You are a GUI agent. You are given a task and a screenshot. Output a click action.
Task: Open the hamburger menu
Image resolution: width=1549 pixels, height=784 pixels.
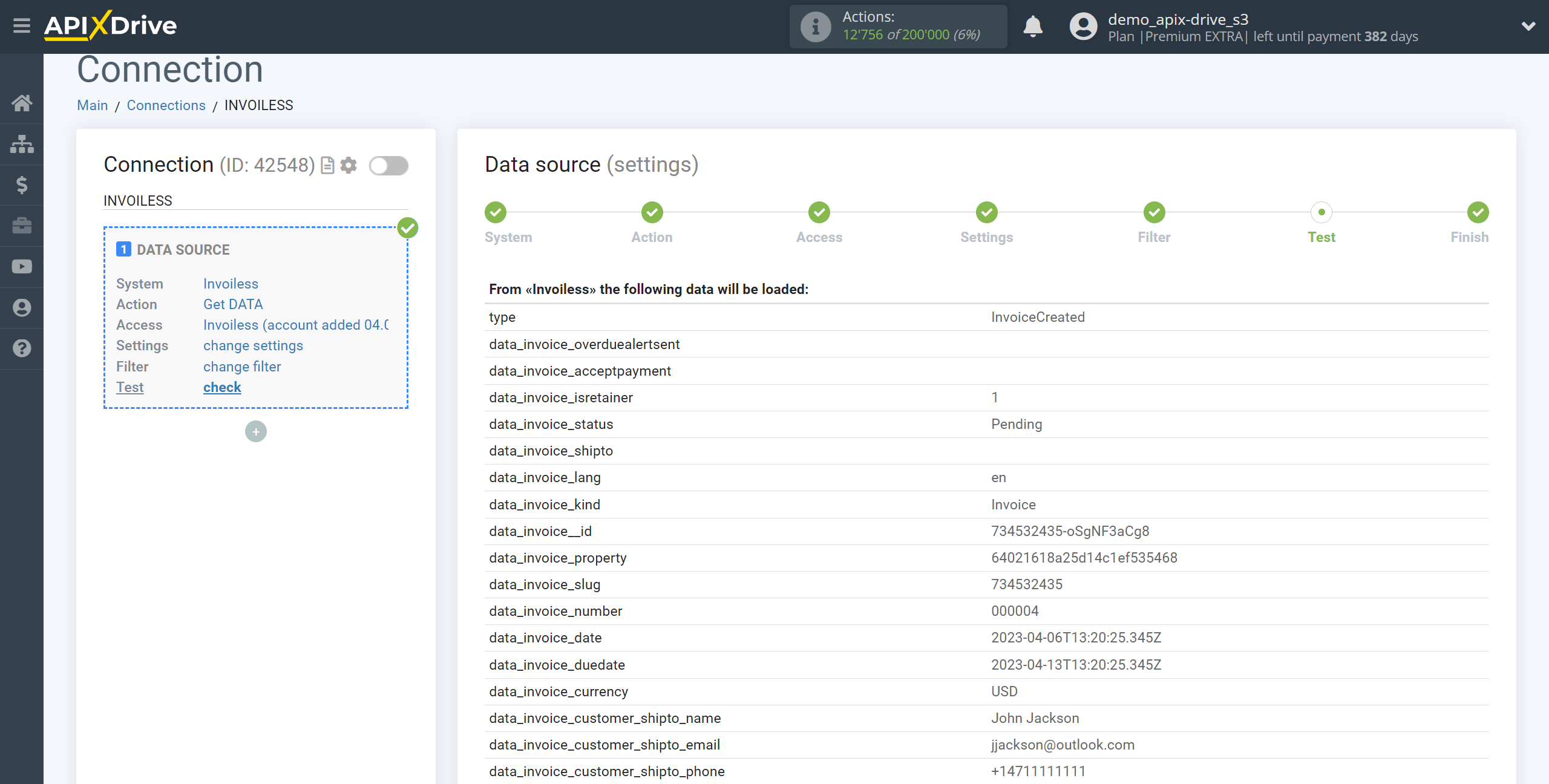(x=22, y=26)
